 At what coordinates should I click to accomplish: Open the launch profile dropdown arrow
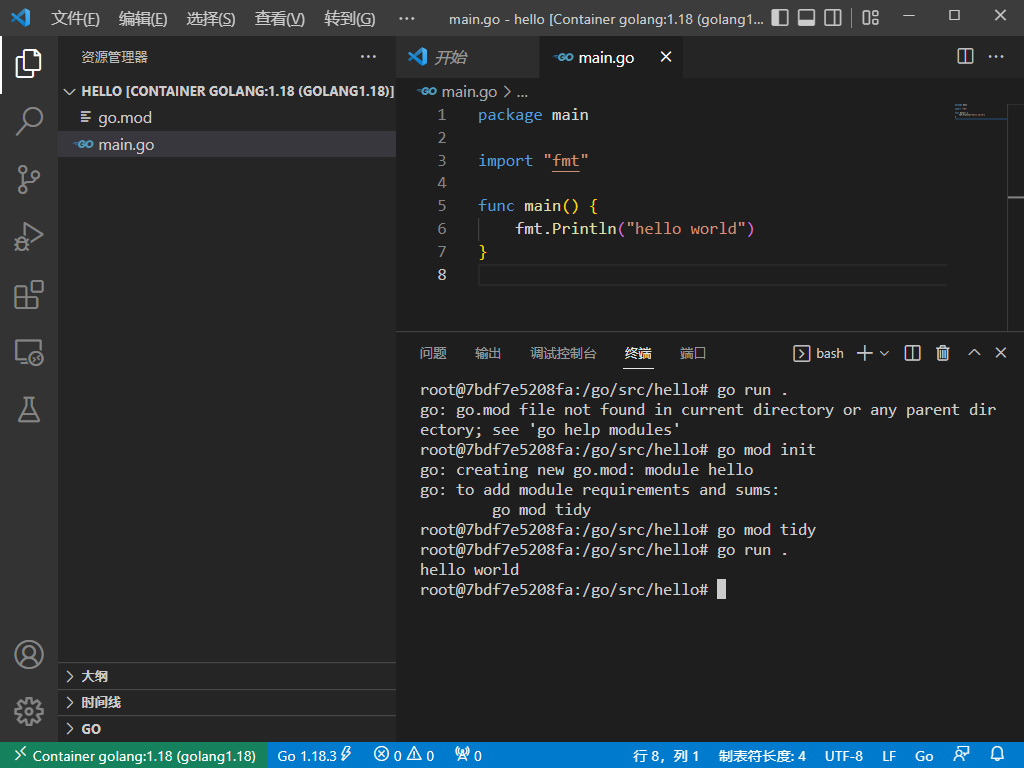(x=884, y=353)
